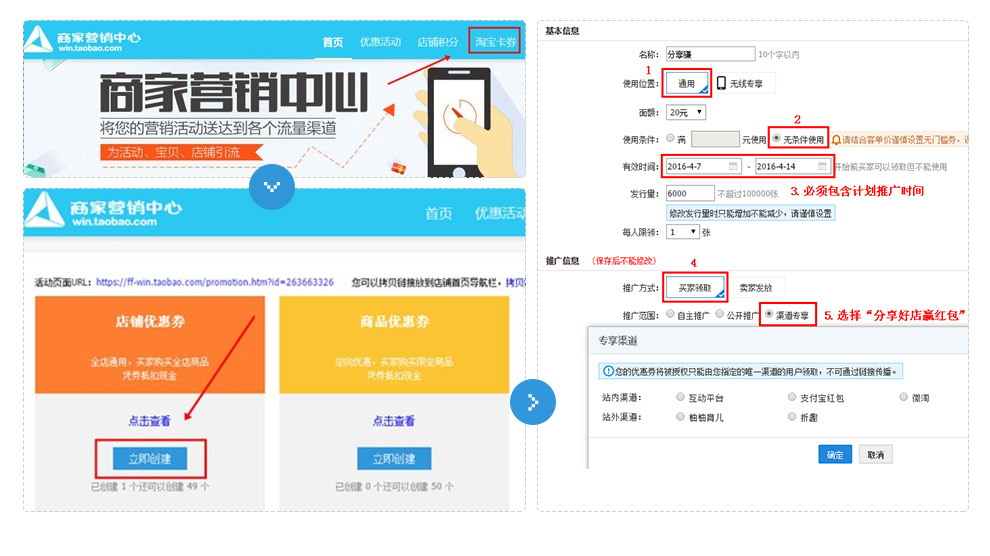Click the 商家营销中心 logo in top banner
The width and height of the screenshot is (990, 556).
83,40
